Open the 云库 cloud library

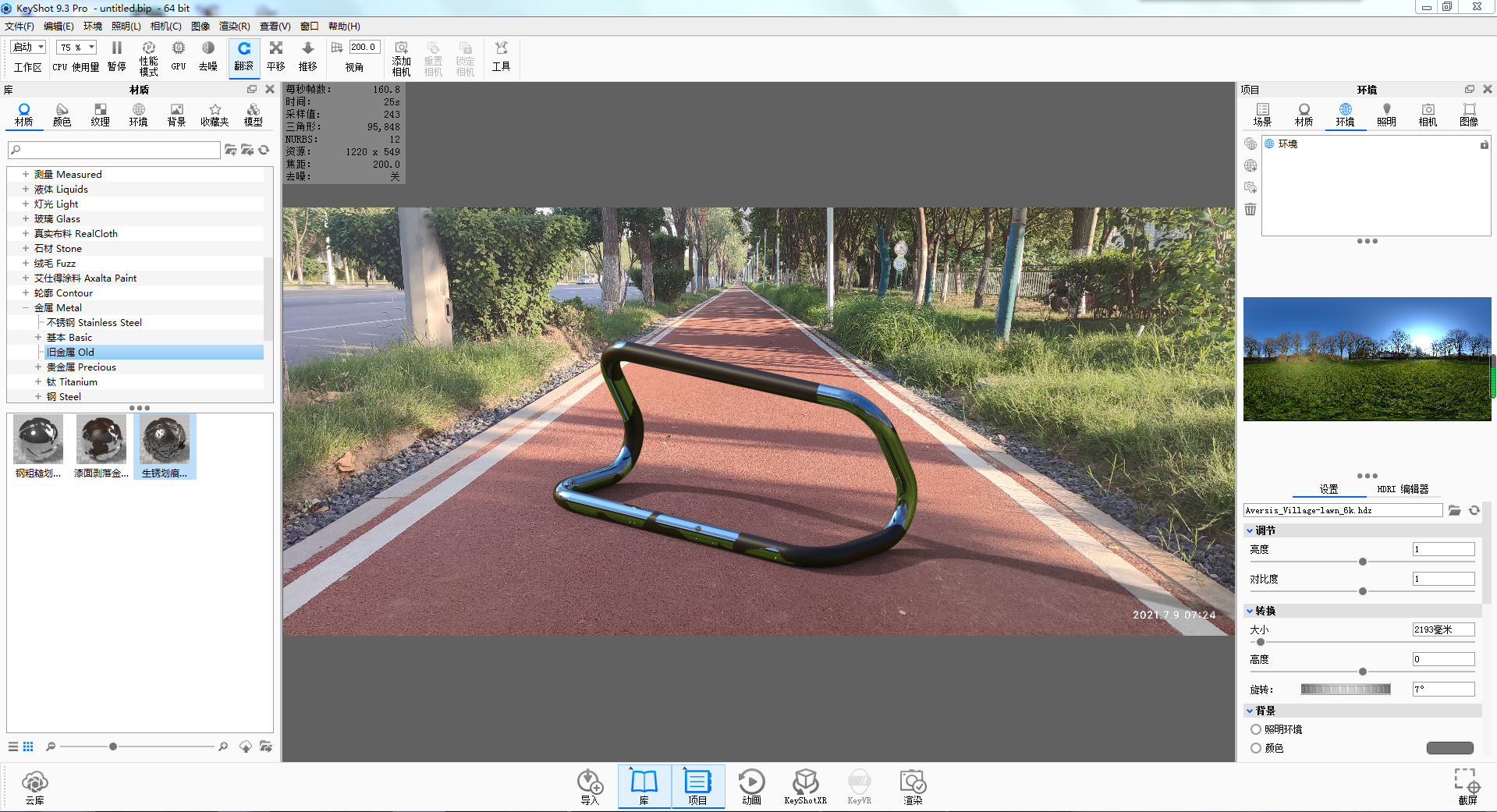[x=35, y=787]
